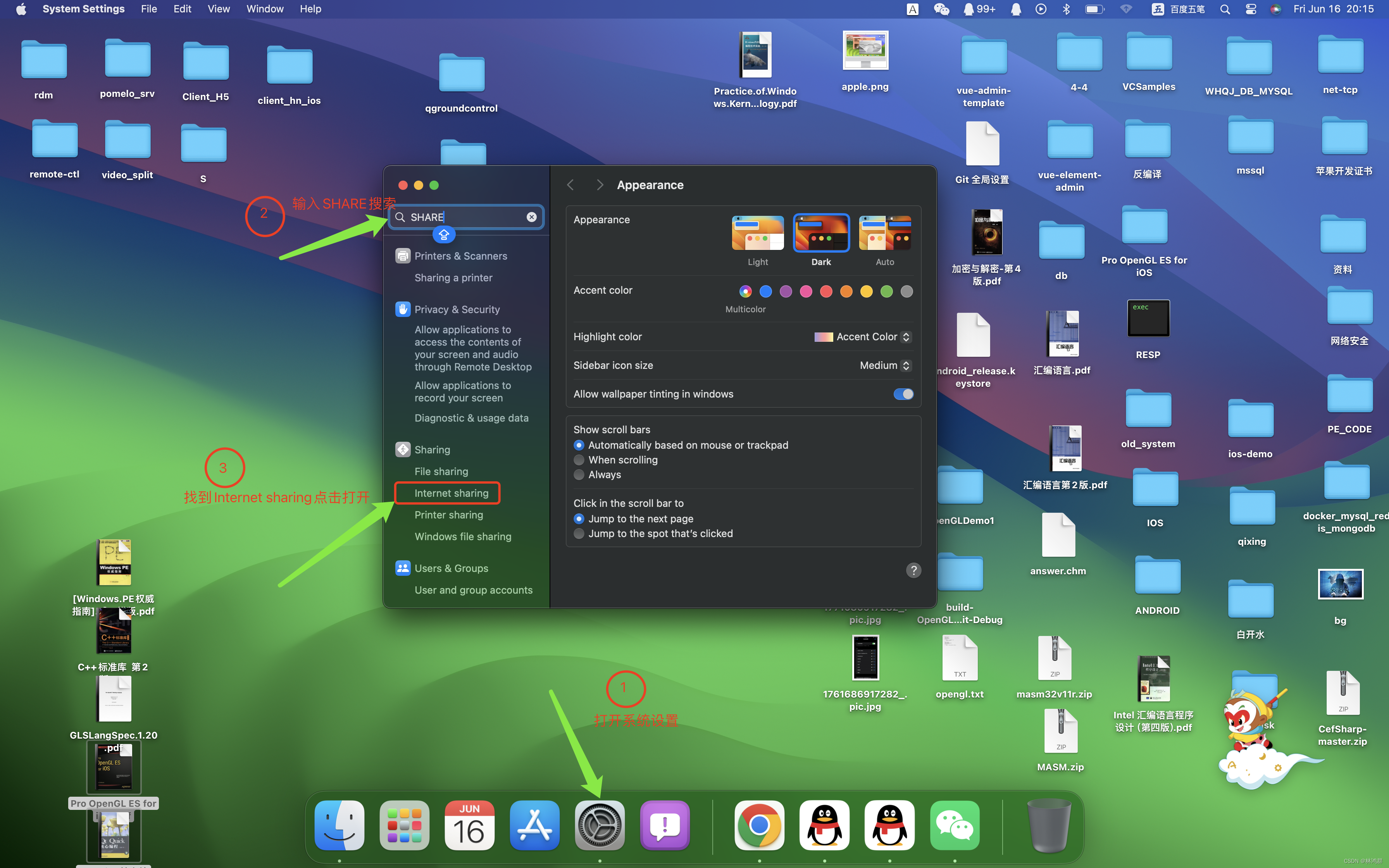Viewport: 1389px width, 868px height.
Task: Open Printers & Scanners in sidebar
Action: (x=460, y=256)
